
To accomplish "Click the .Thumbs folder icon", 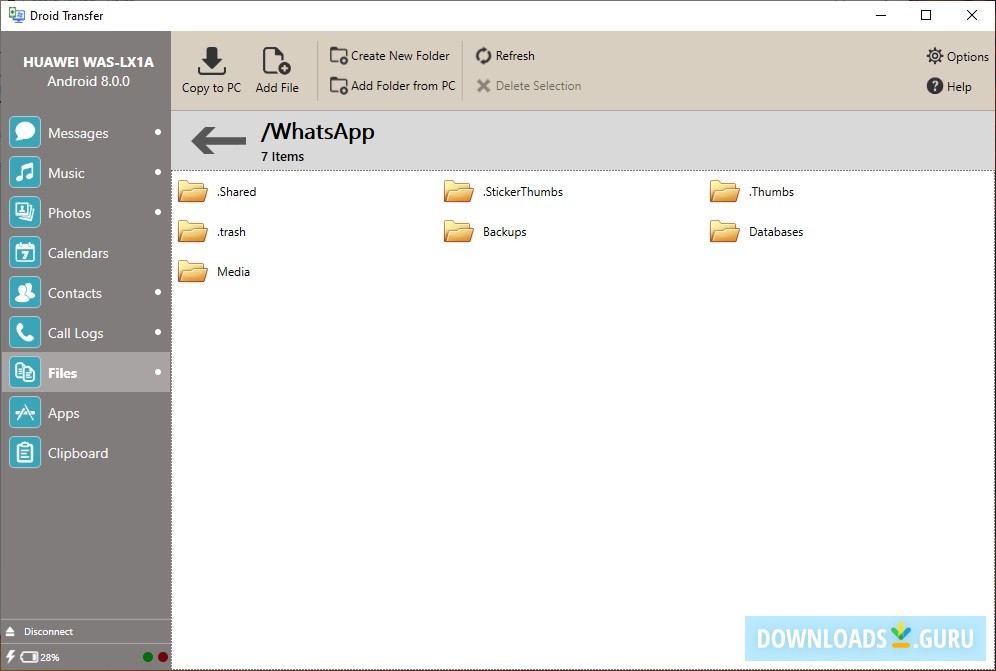I will (x=725, y=191).
